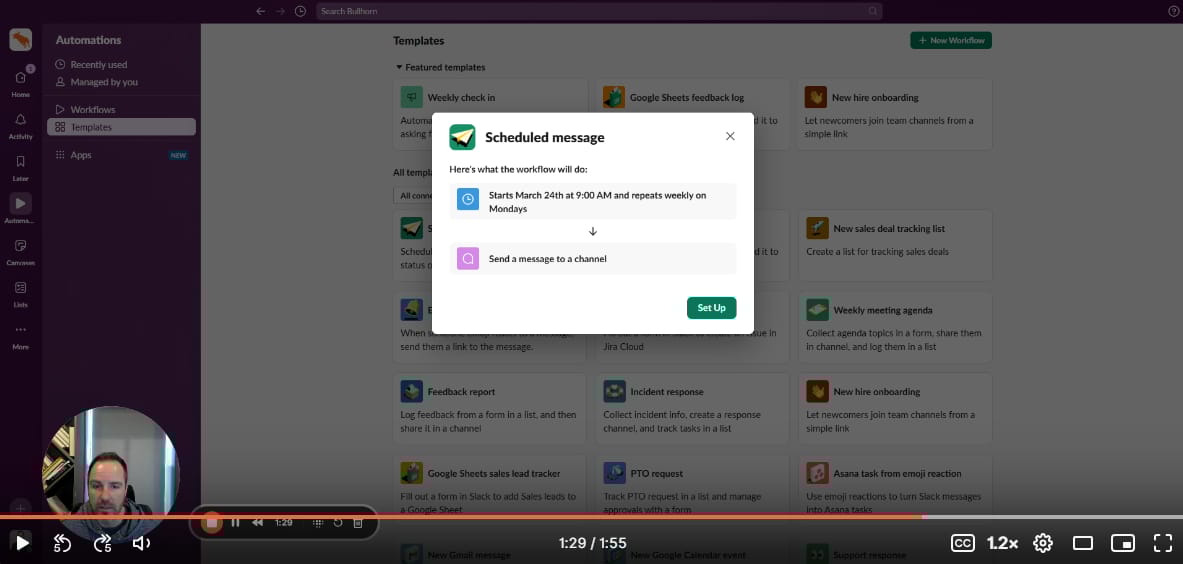
Task: Open the More menu in sidebar
Action: tap(20, 336)
